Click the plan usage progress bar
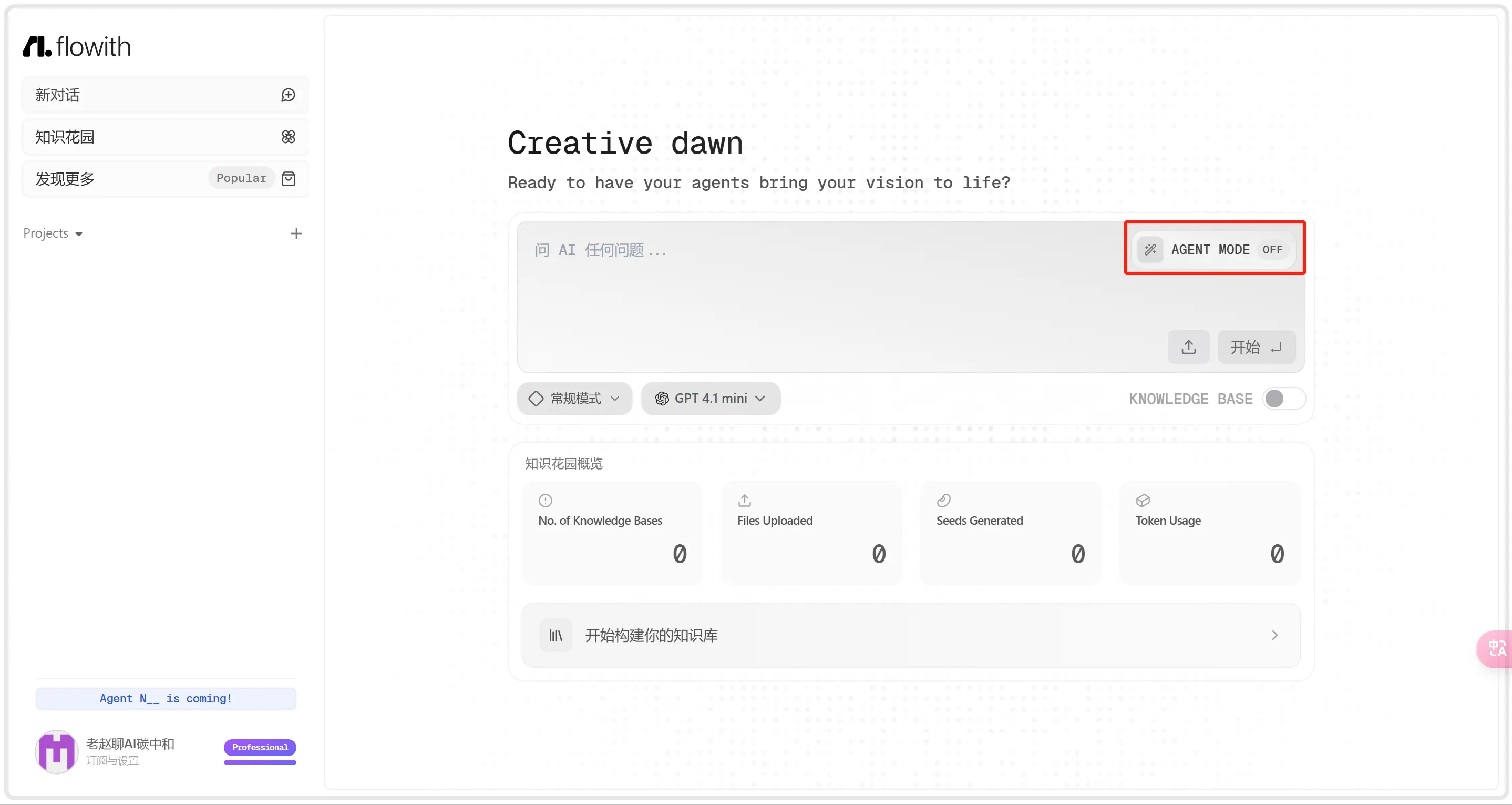The width and height of the screenshot is (1512, 805). (x=260, y=763)
